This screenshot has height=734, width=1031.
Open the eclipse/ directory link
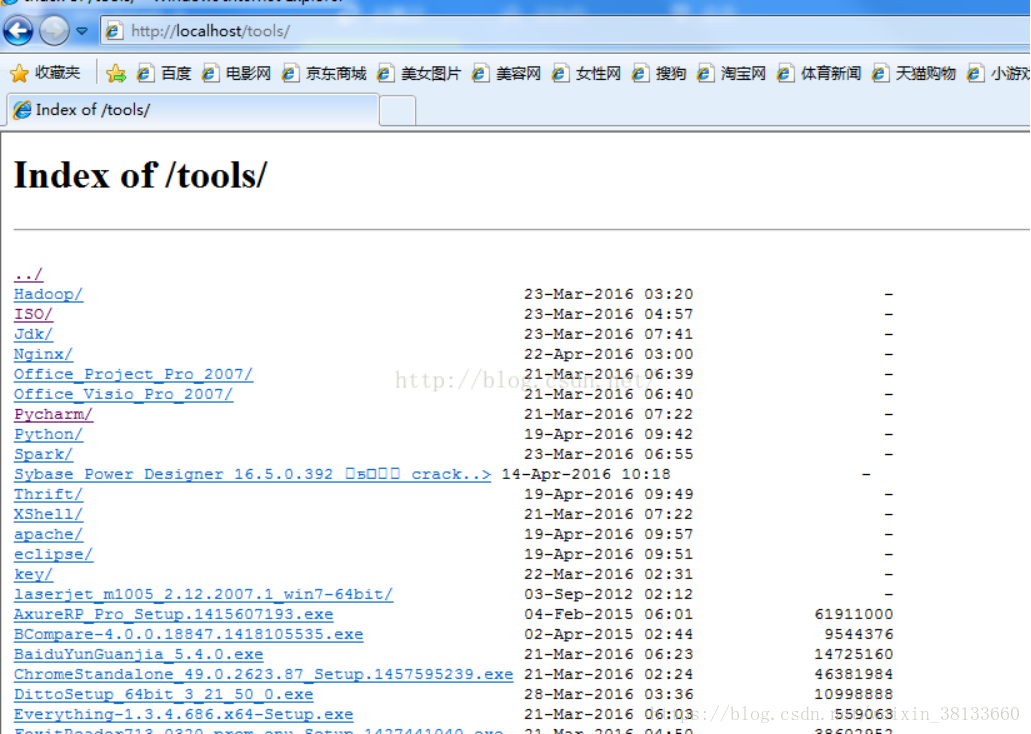click(53, 554)
